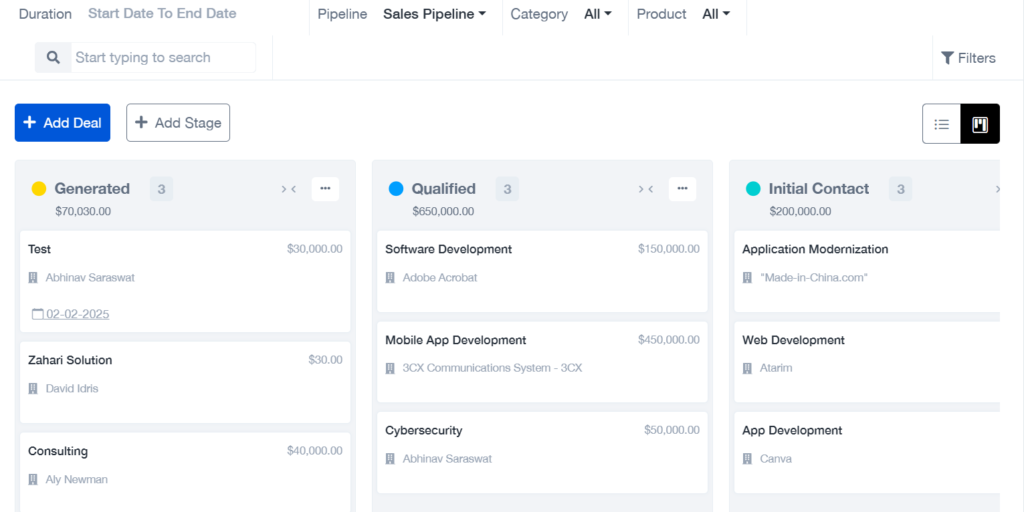Open the Filters funnel icon

pos(948,58)
